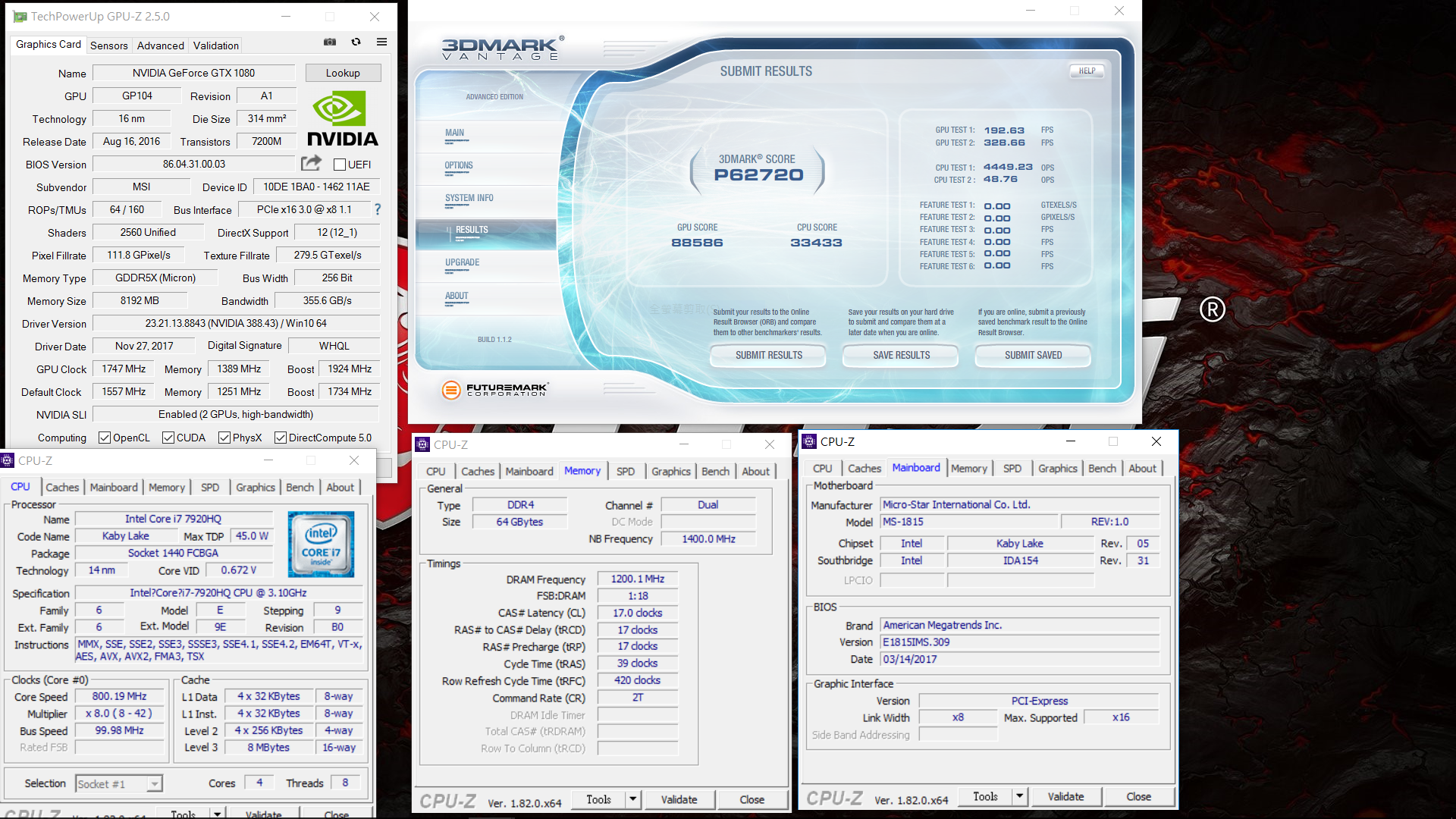Click the SUBMIT SAVED button
Image resolution: width=1456 pixels, height=819 pixels.
pos(1033,355)
